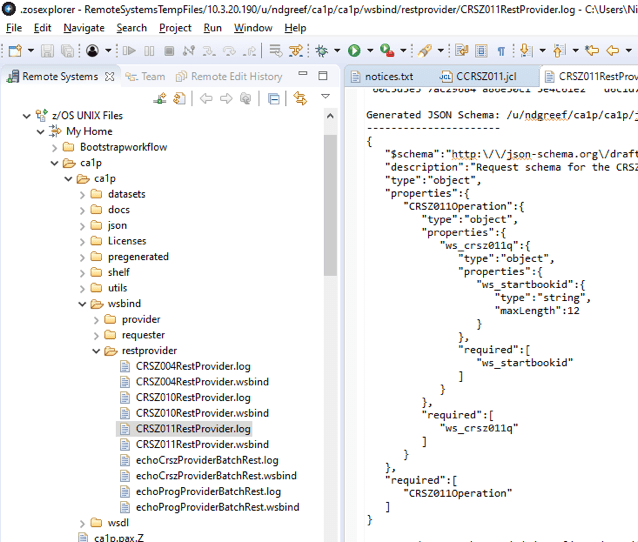This screenshot has width=638, height=542.
Task: Toggle Link with Editor in Remote Systems
Action: [x=300, y=98]
